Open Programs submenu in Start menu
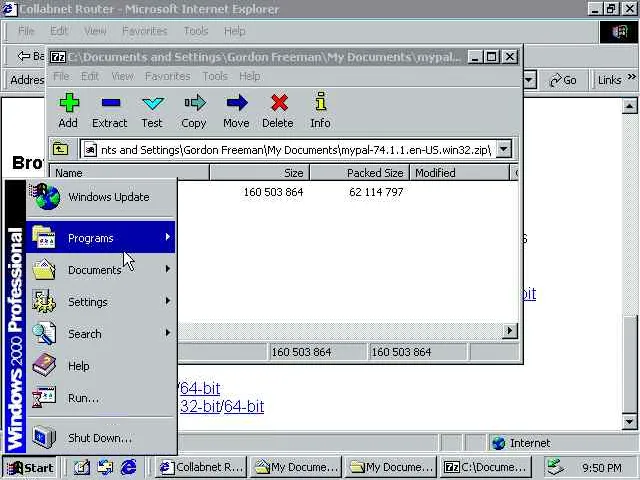Screen dimensions: 640x480 [100, 238]
